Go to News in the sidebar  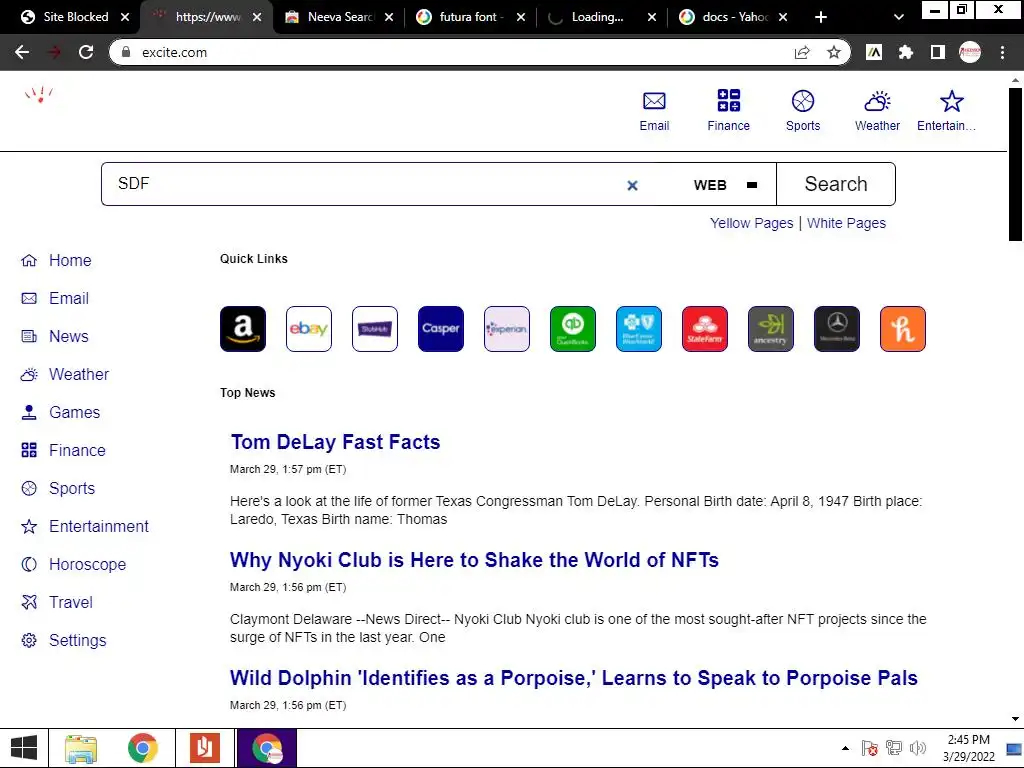55,336
